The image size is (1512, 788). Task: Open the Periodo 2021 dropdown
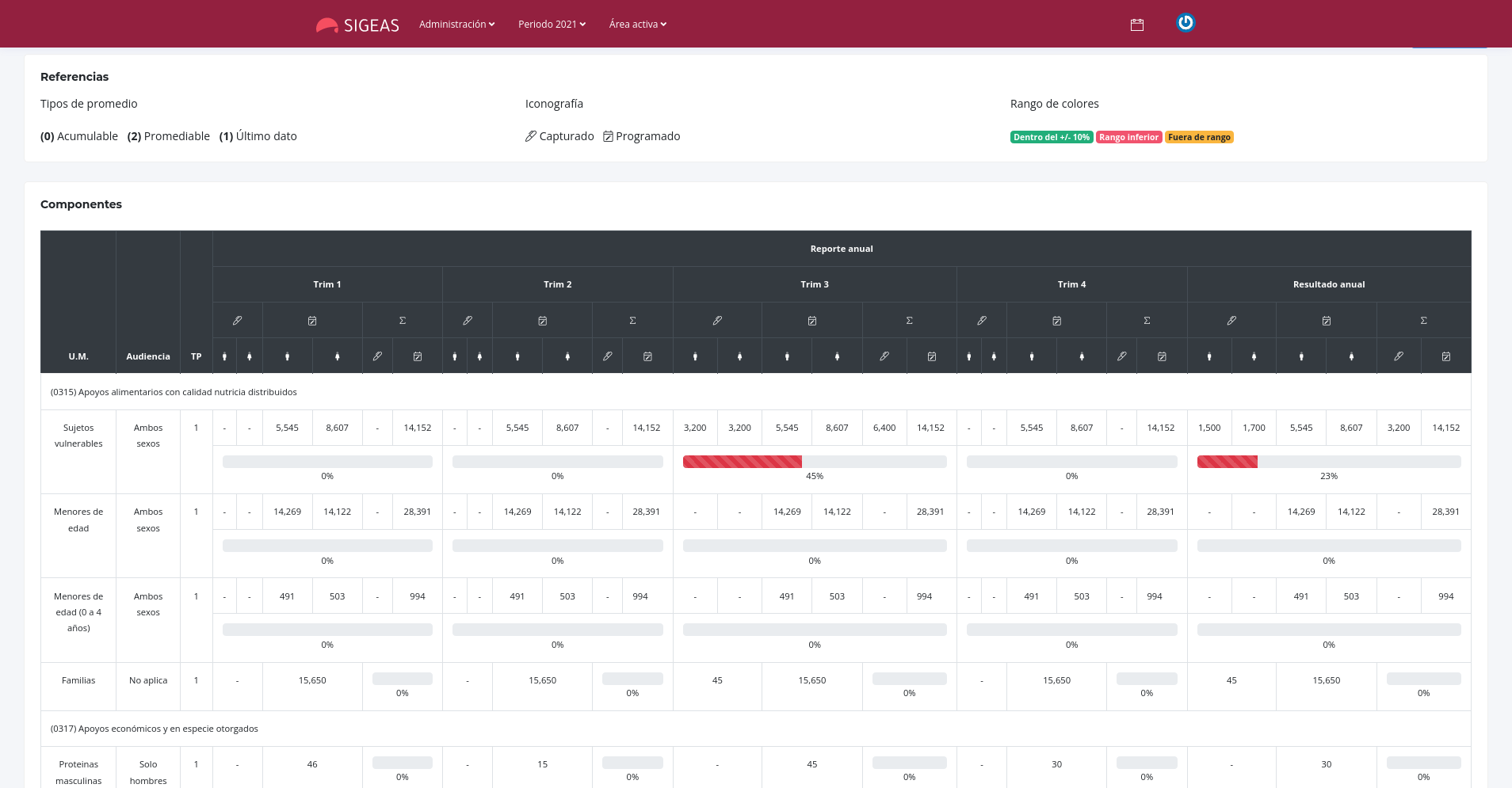point(552,25)
